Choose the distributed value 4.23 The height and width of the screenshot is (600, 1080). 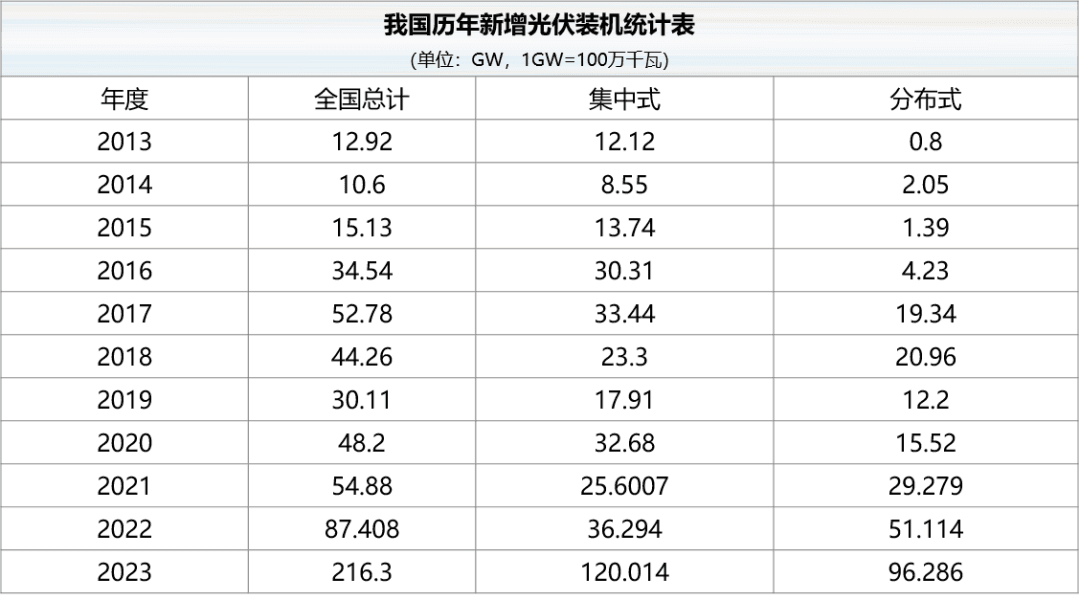925,271
